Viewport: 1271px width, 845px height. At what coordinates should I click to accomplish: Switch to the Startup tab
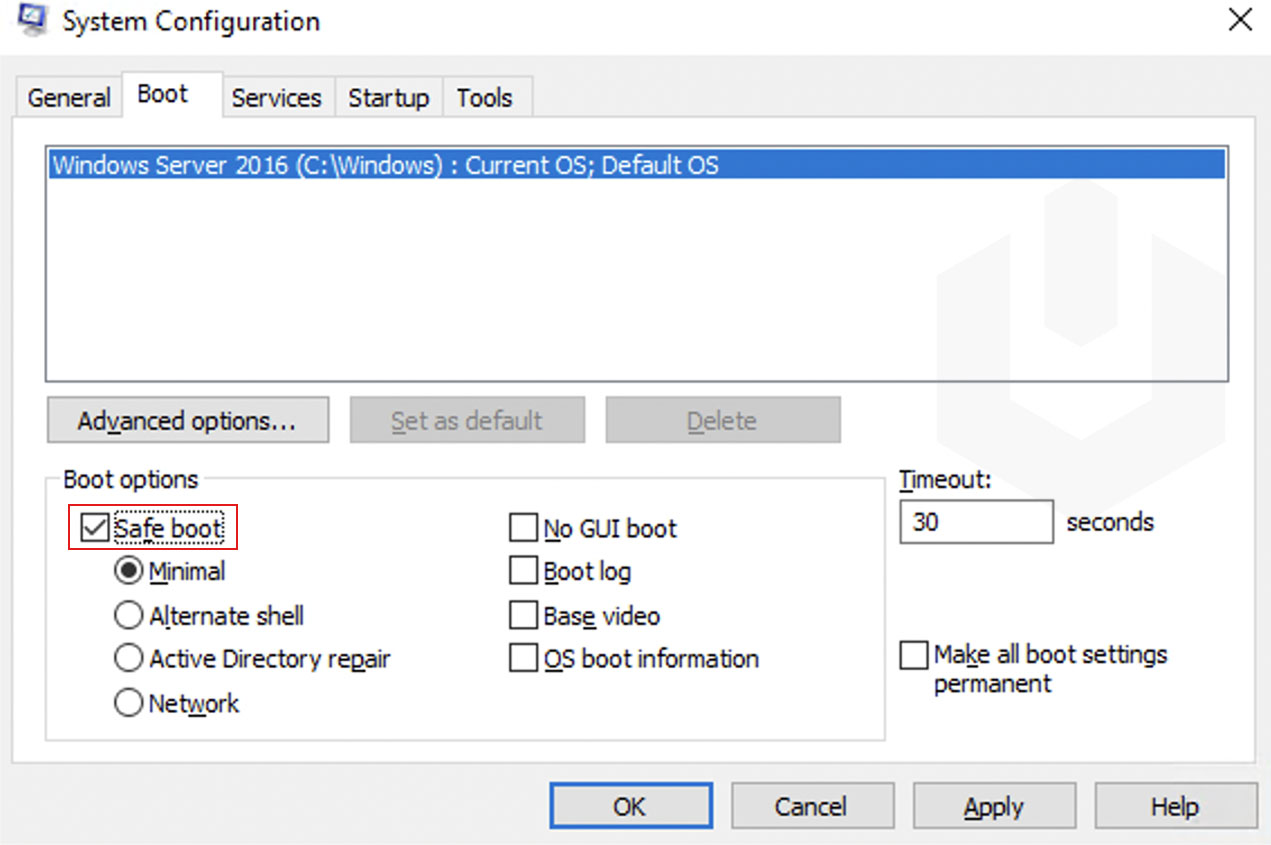pyautogui.click(x=388, y=97)
